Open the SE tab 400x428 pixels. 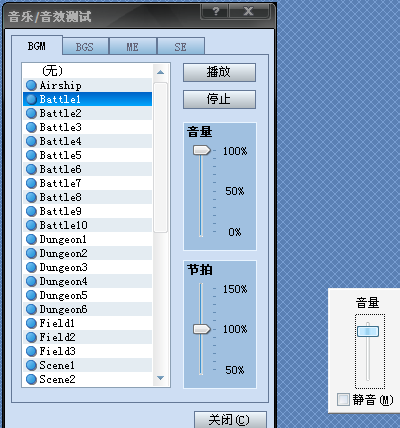coord(181,47)
